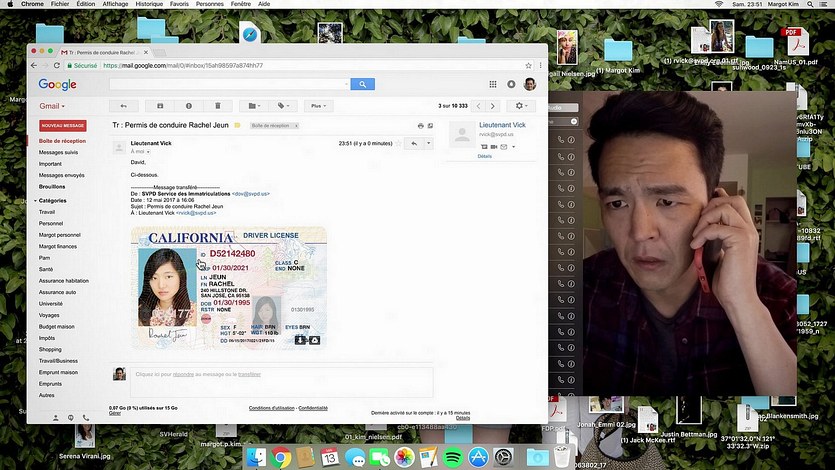Screen dimensions: 835x470
Task: Open the Google apps grid
Action: pos(493,85)
